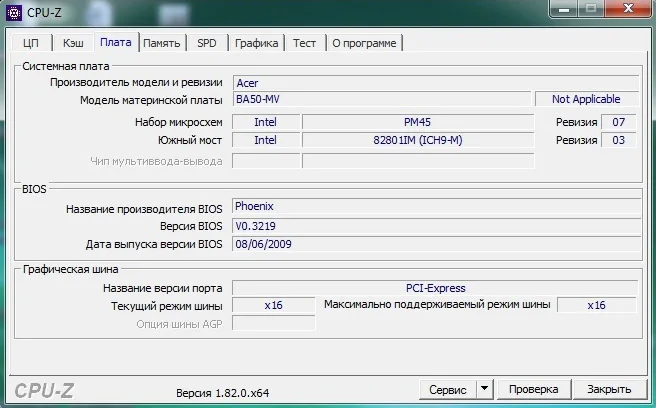
Task: Go to the SPD tab
Action: [x=207, y=43]
